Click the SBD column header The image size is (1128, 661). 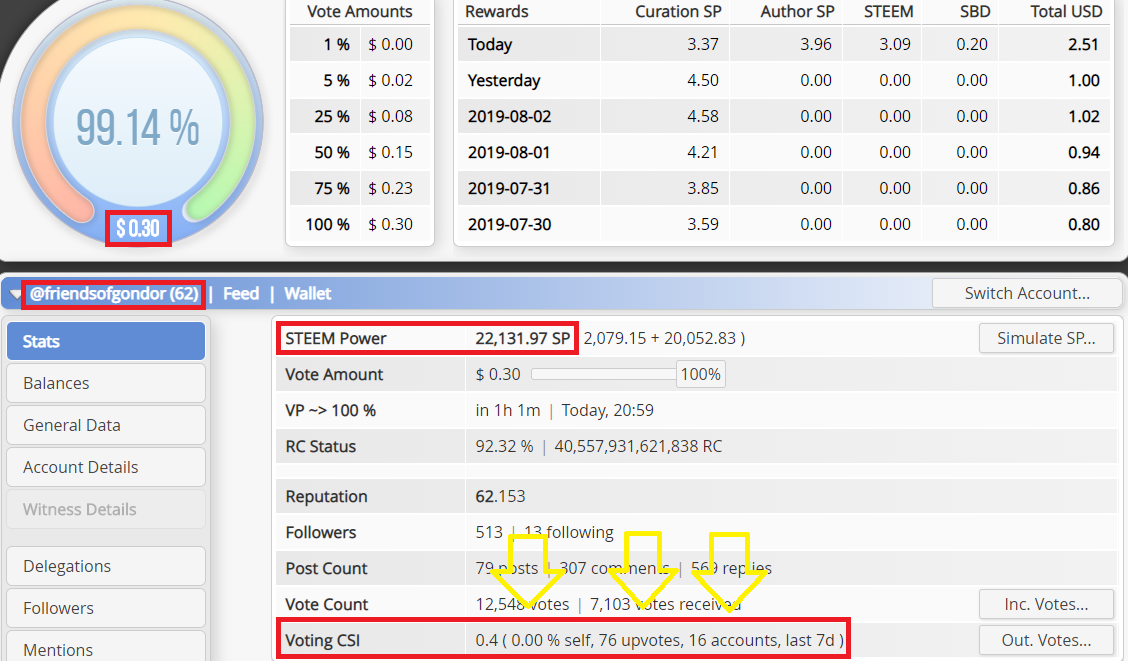tap(975, 12)
